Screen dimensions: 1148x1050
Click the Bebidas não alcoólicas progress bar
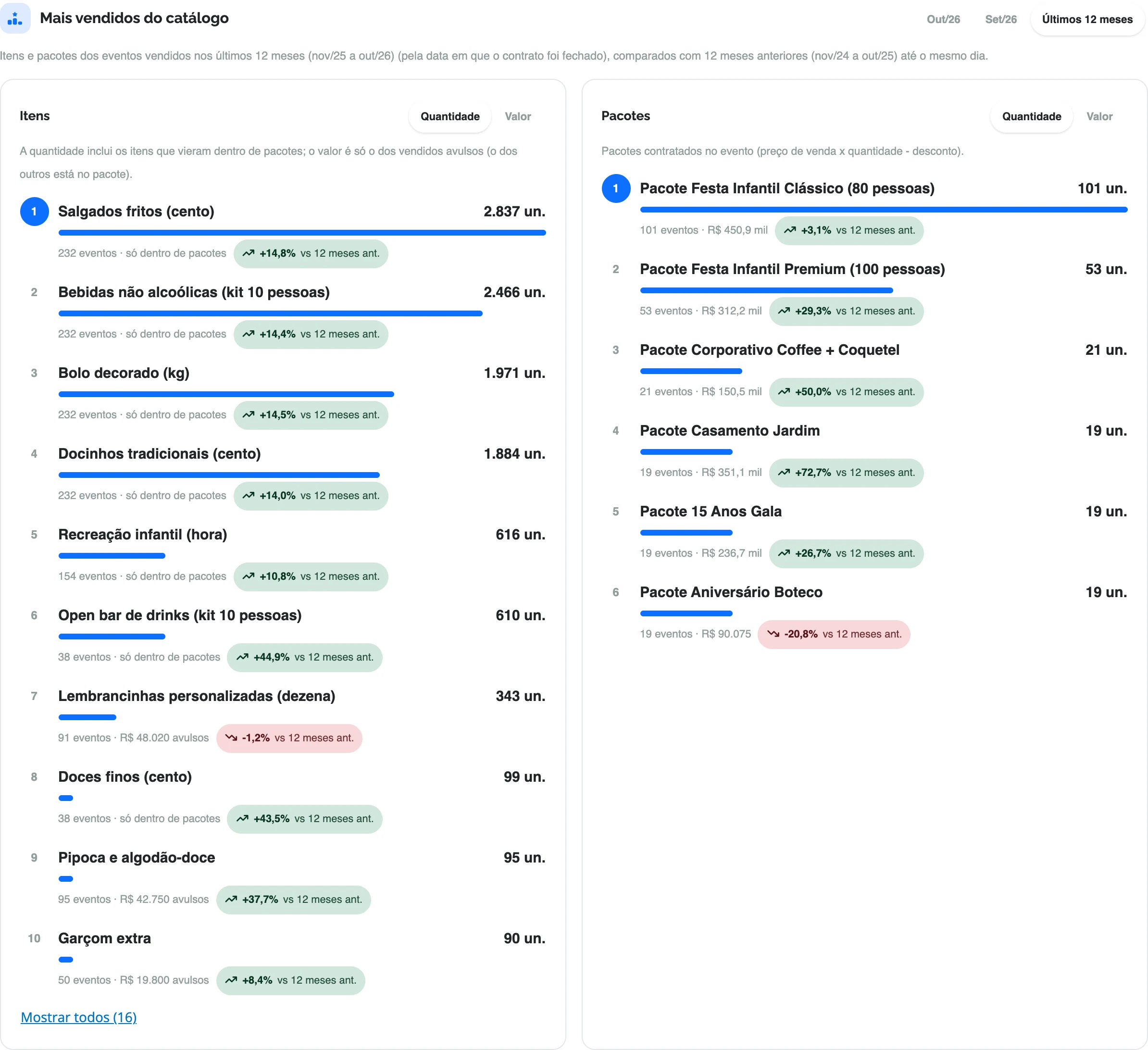pos(270,314)
